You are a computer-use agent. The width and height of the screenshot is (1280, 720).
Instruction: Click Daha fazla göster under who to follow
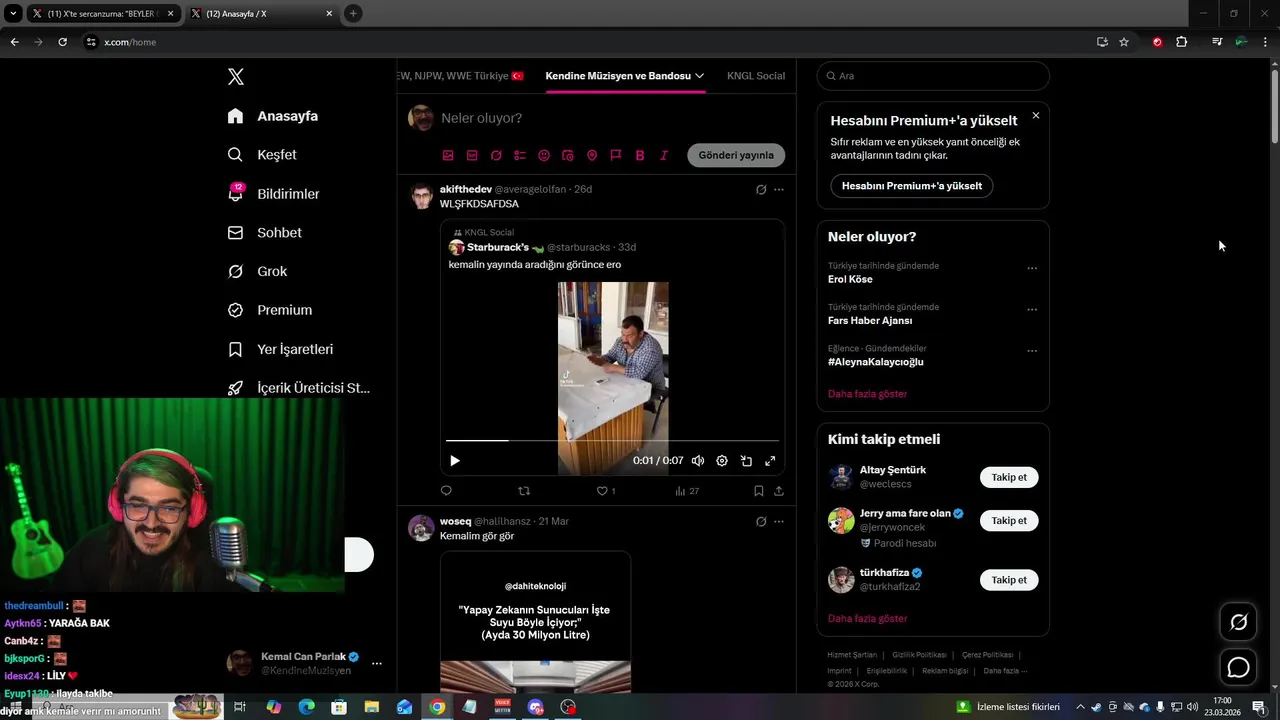click(867, 619)
